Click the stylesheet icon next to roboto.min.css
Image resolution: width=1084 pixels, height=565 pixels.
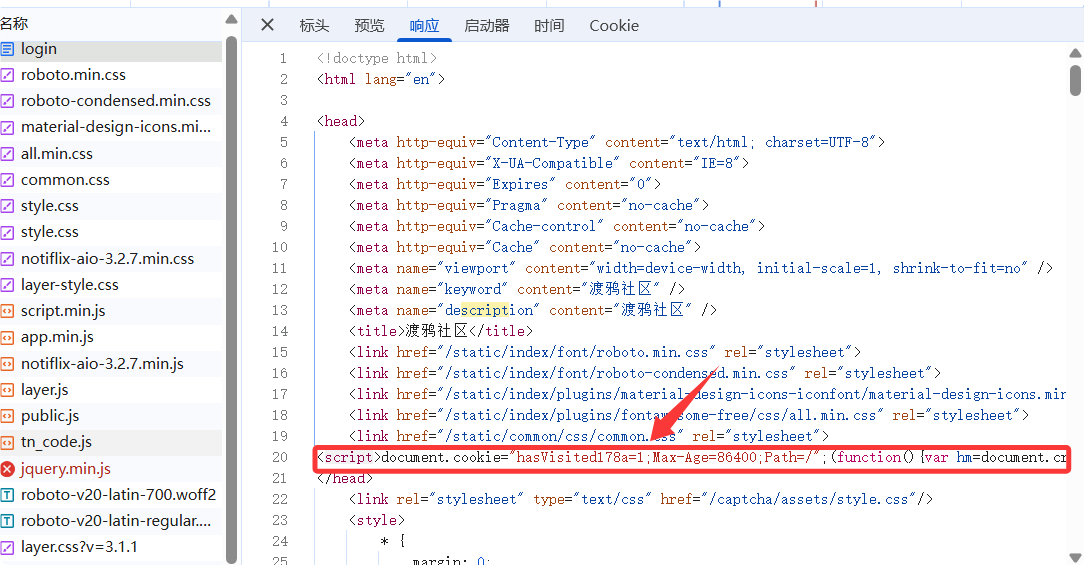pos(8,75)
